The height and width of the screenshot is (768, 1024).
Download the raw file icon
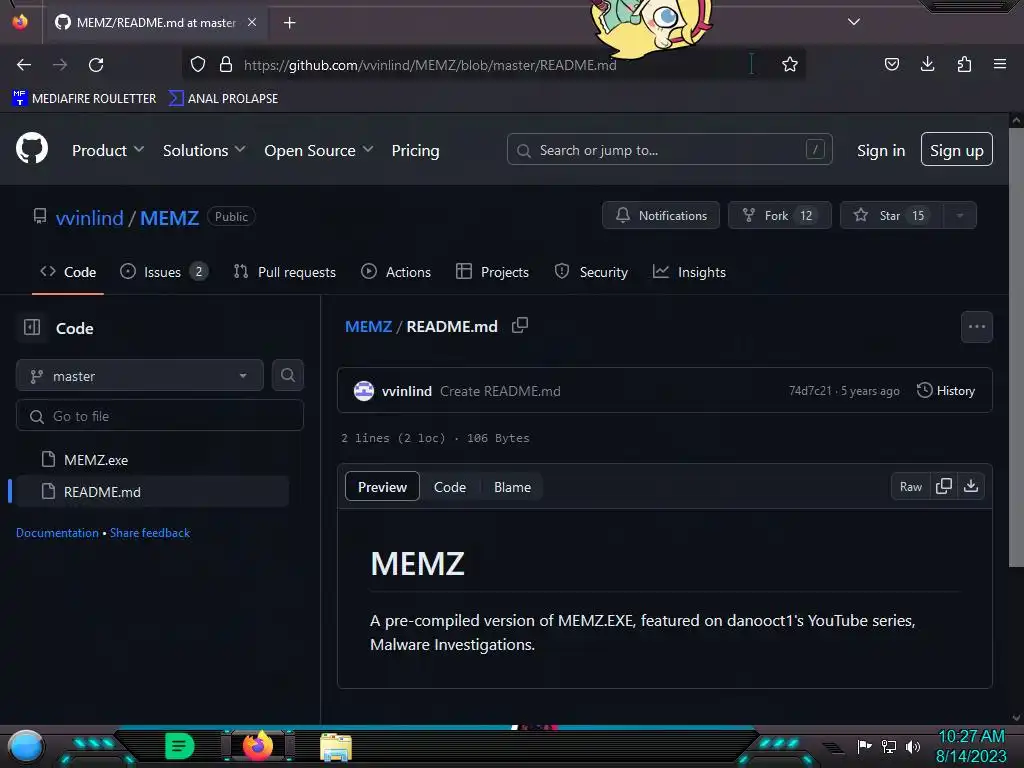coord(971,487)
